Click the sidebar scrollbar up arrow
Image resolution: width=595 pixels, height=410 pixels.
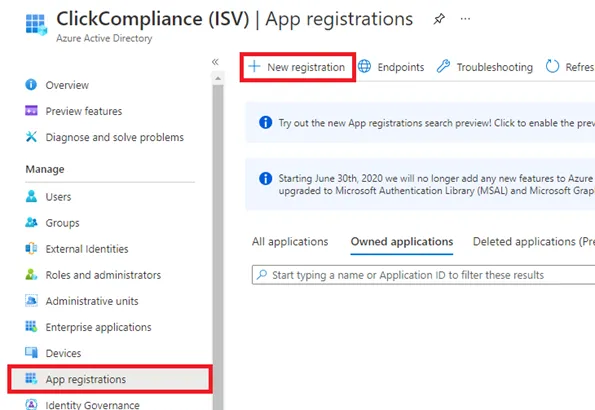click(x=218, y=79)
